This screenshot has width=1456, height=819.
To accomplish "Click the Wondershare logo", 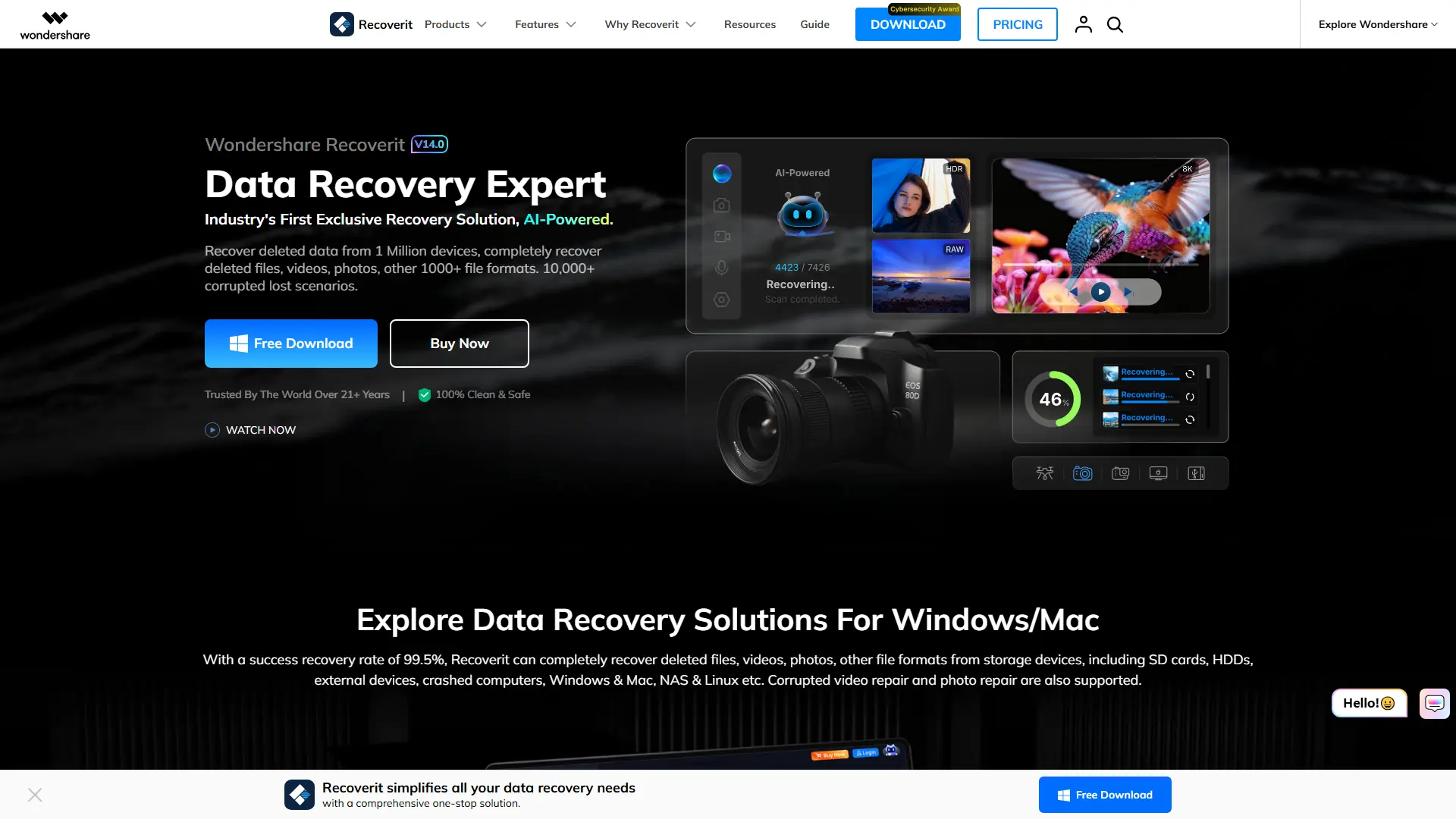I will 55,25.
